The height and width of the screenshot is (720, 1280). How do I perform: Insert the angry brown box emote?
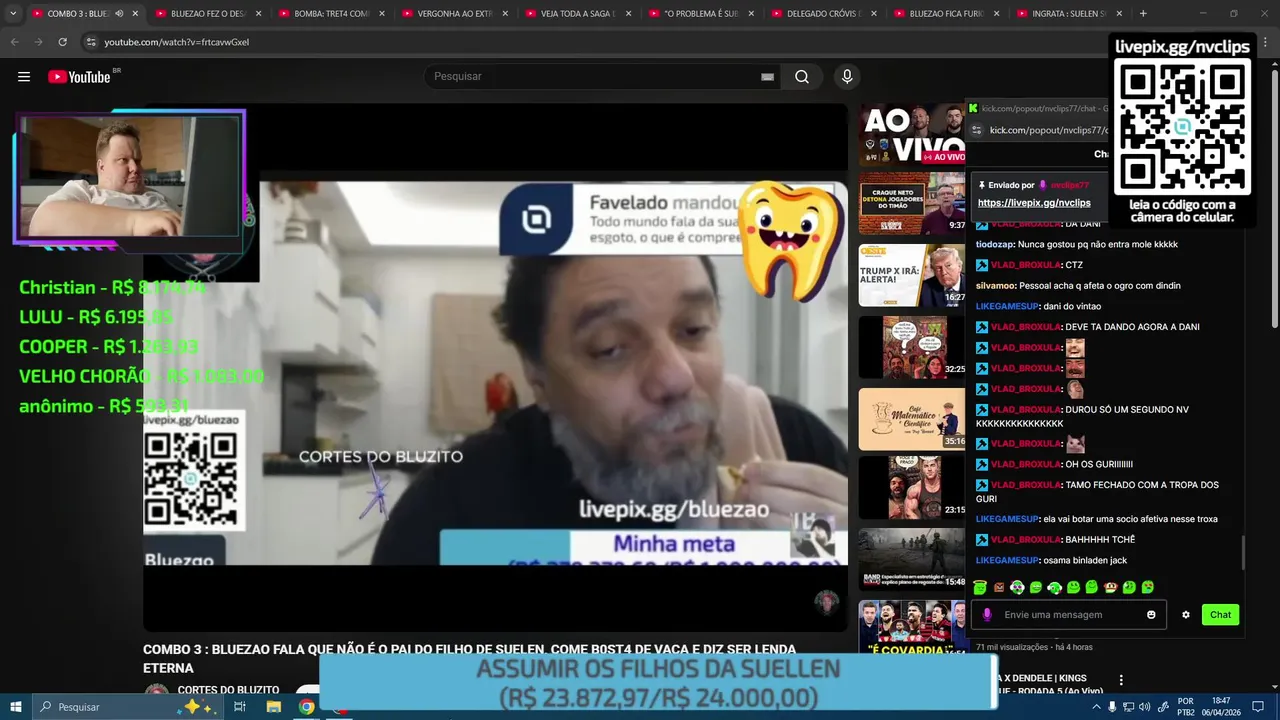(998, 587)
